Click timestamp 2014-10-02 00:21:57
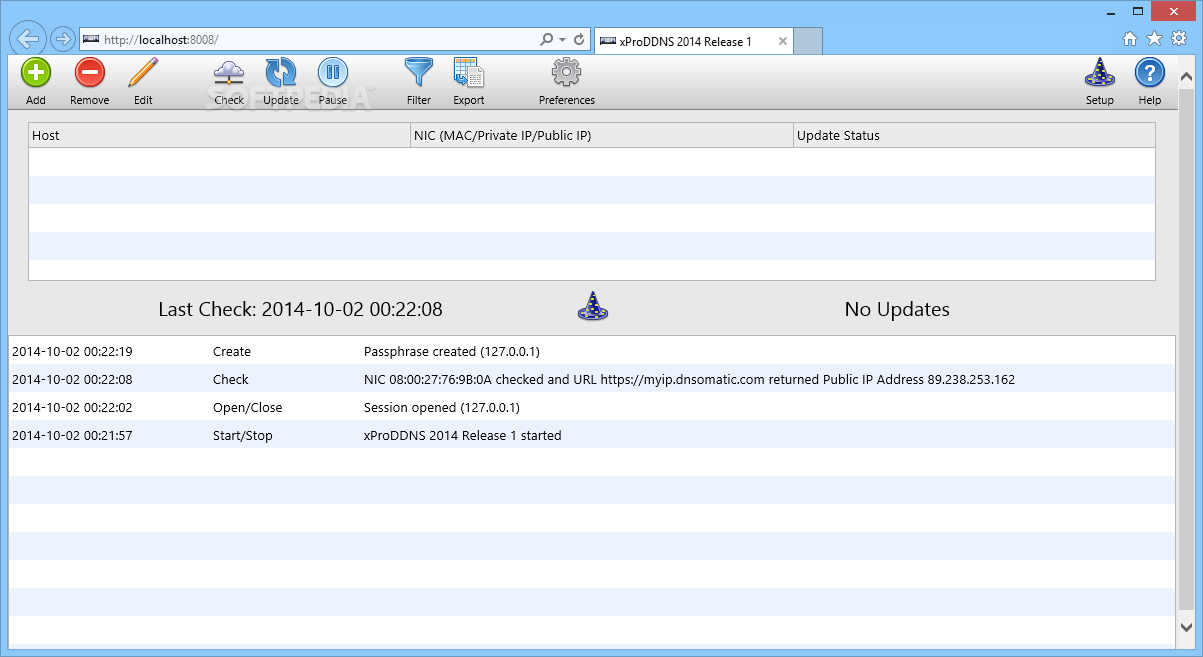The width and height of the screenshot is (1203, 657). (72, 436)
